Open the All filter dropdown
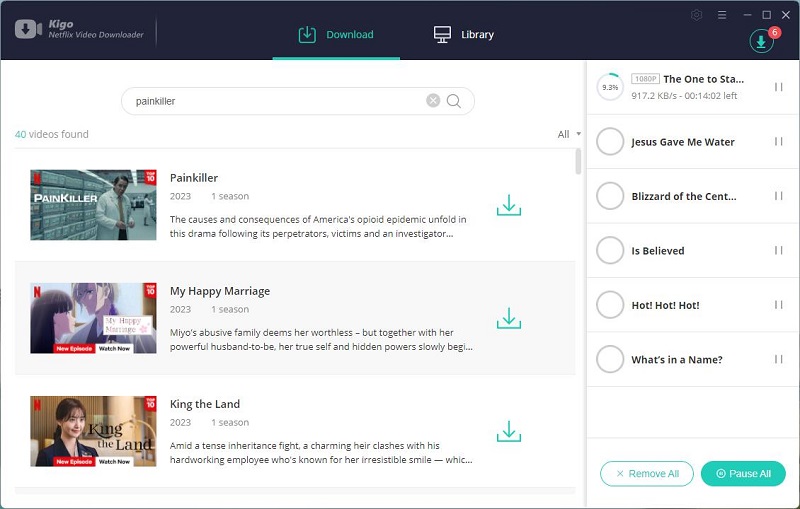The height and width of the screenshot is (509, 800). (569, 134)
